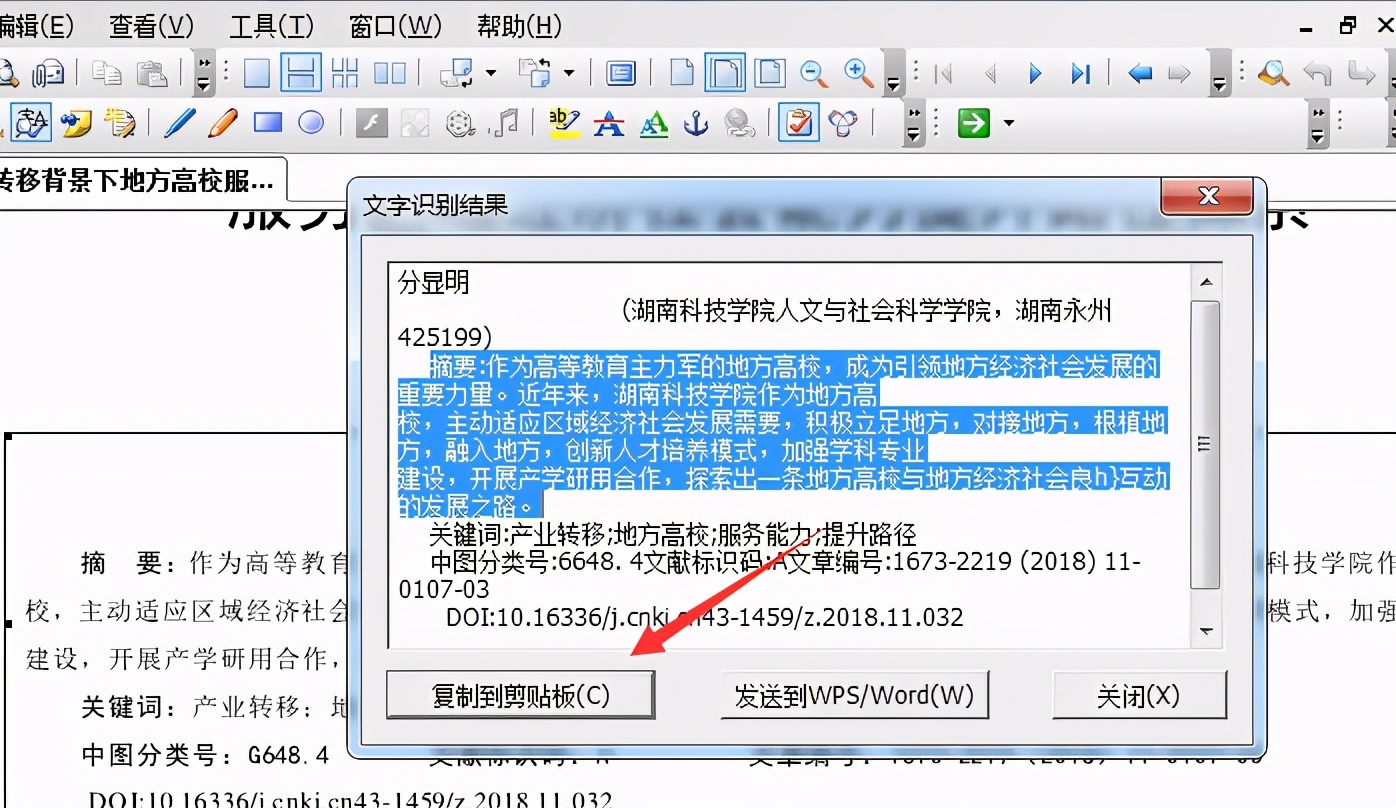Click the recognition result scrollbar down arrow
Viewport: 1396px width, 808px height.
click(x=1206, y=631)
